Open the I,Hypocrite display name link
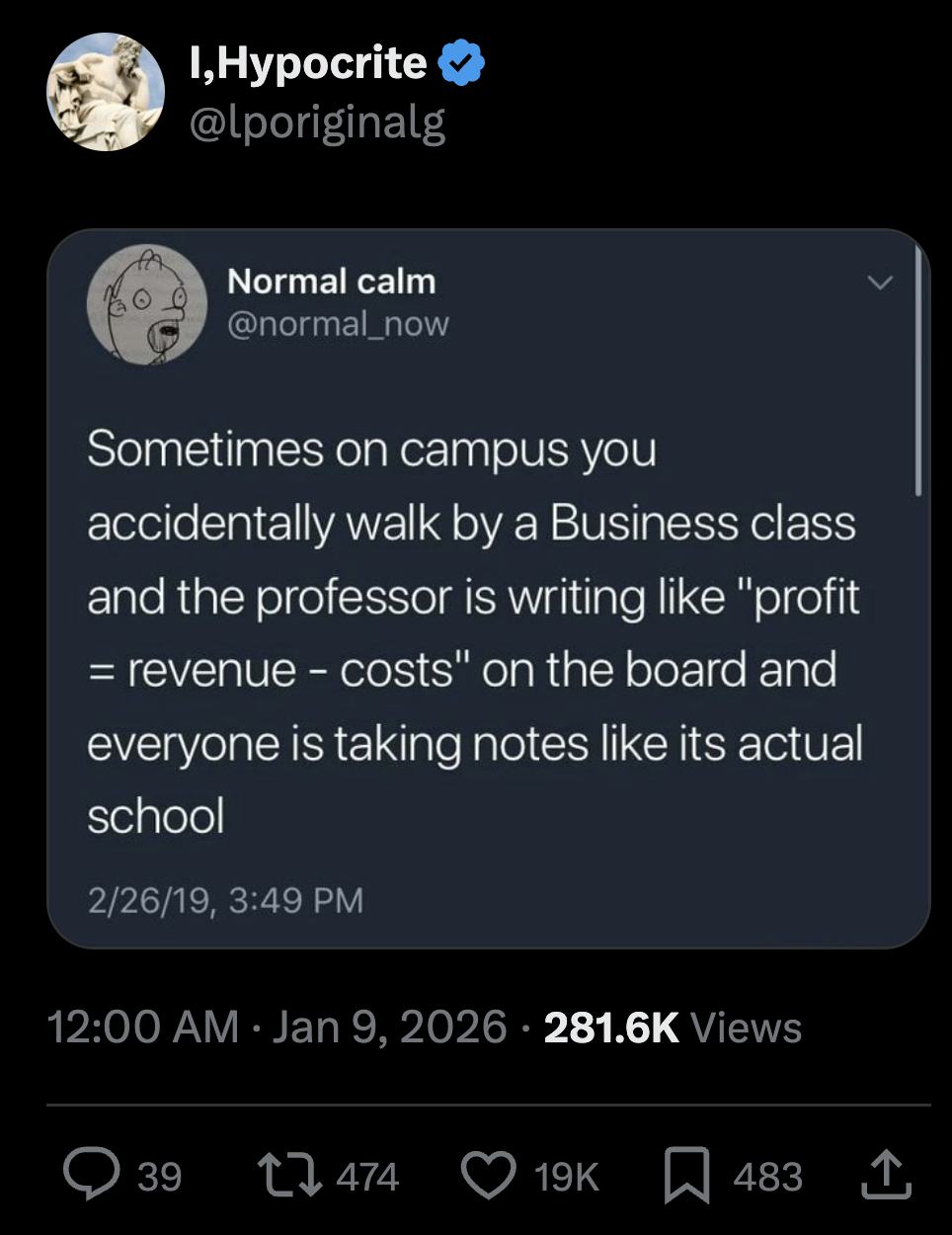 point(306,63)
